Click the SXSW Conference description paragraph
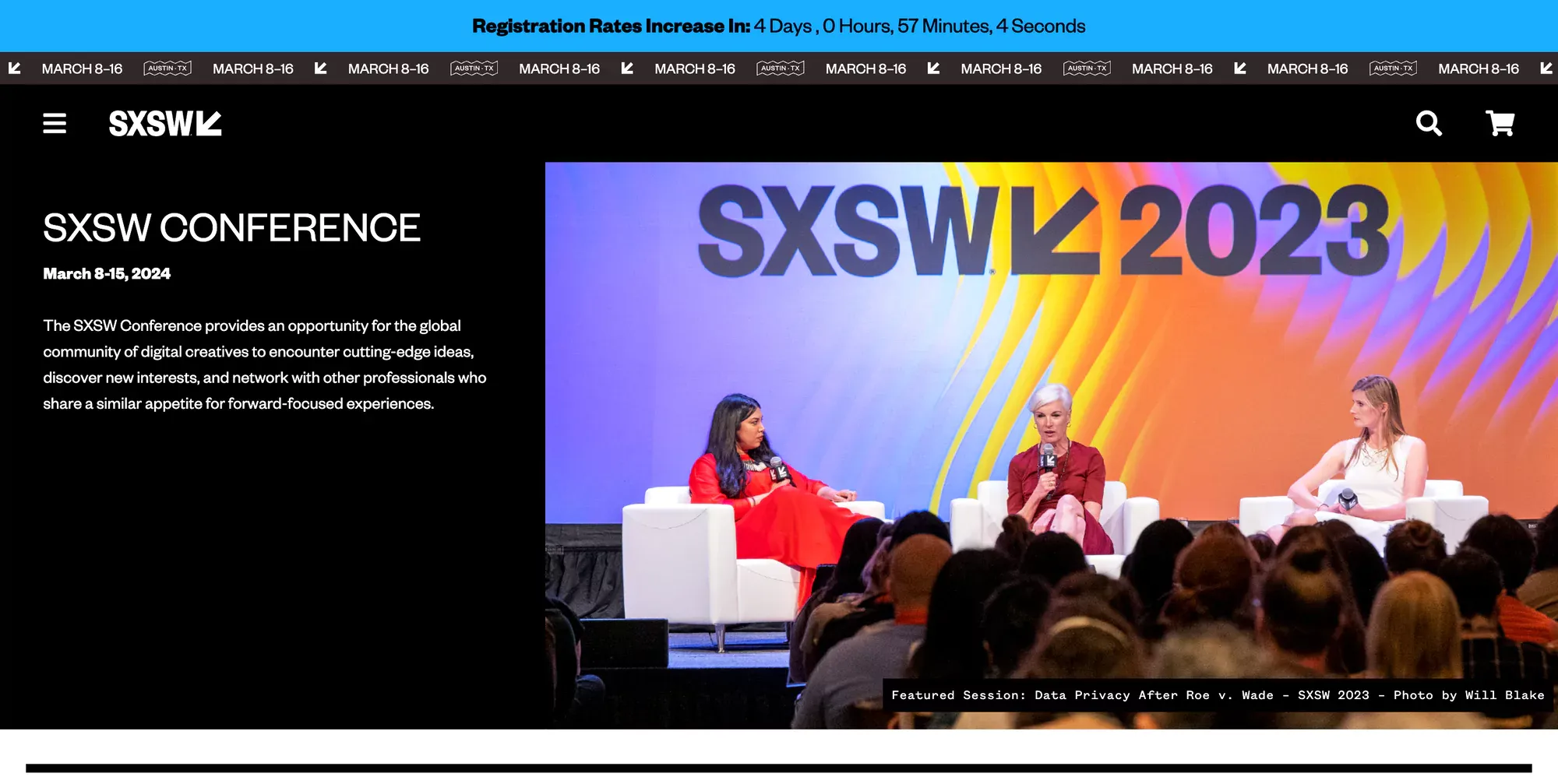 coord(265,364)
